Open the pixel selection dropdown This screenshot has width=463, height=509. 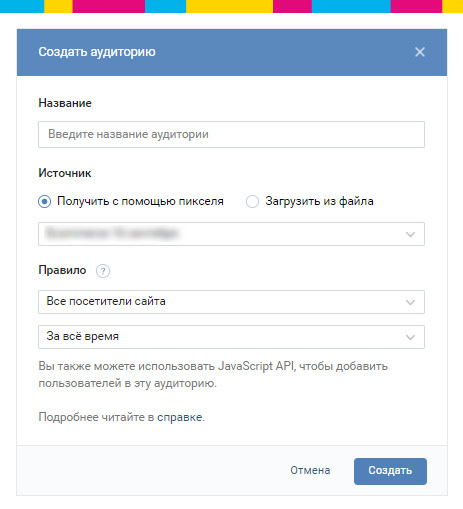coord(231,234)
